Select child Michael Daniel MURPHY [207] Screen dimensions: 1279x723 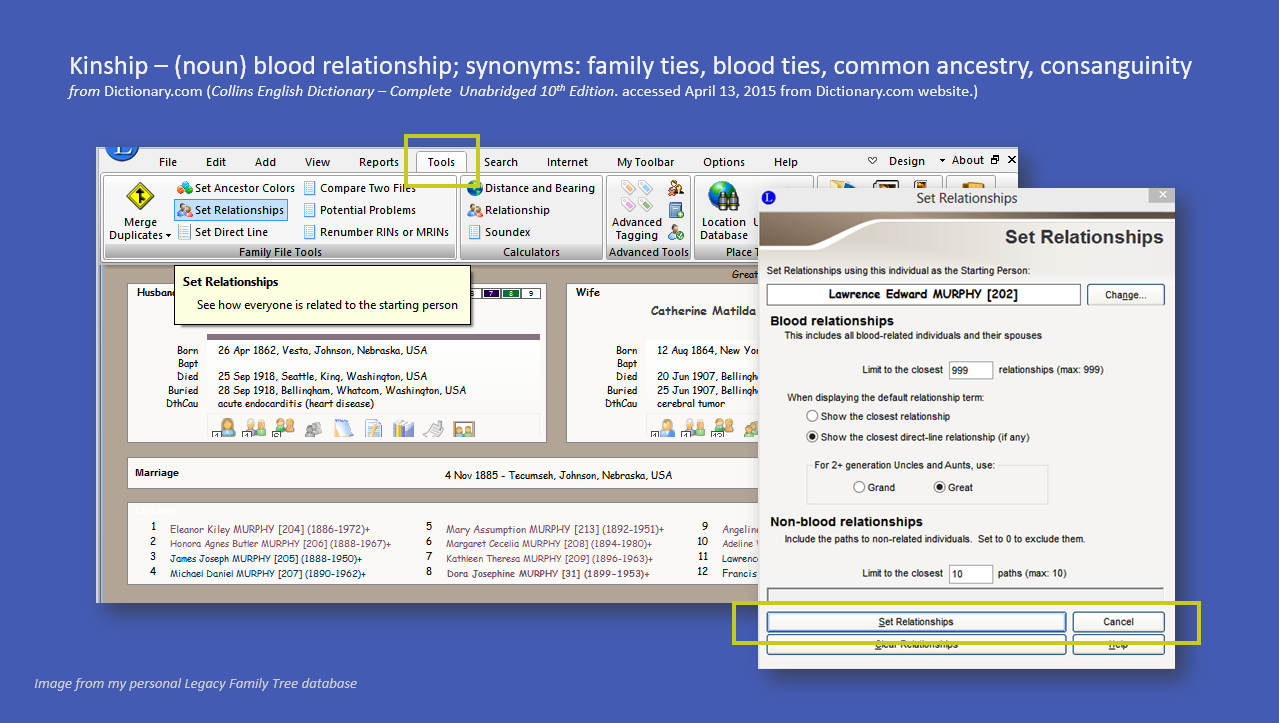[x=268, y=574]
